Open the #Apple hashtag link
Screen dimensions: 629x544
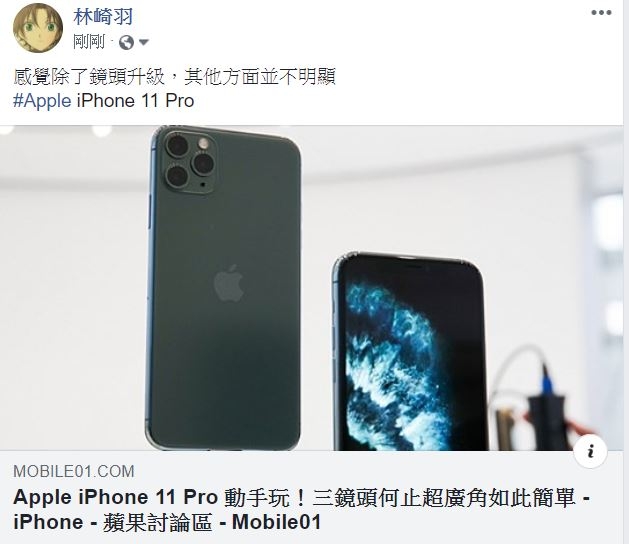pos(42,100)
